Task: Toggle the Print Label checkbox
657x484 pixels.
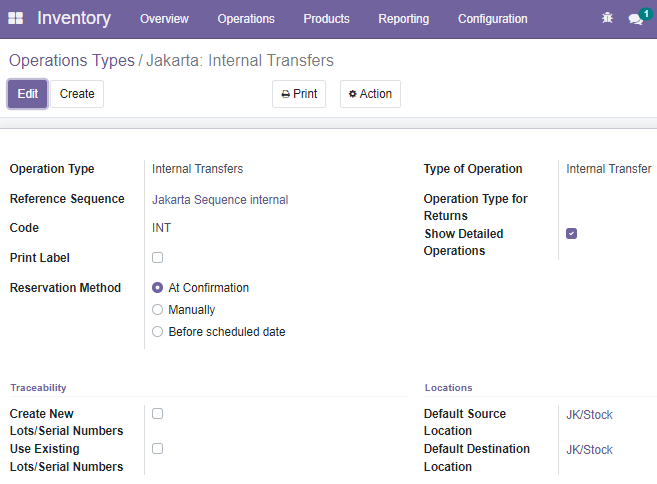Action: (x=158, y=257)
